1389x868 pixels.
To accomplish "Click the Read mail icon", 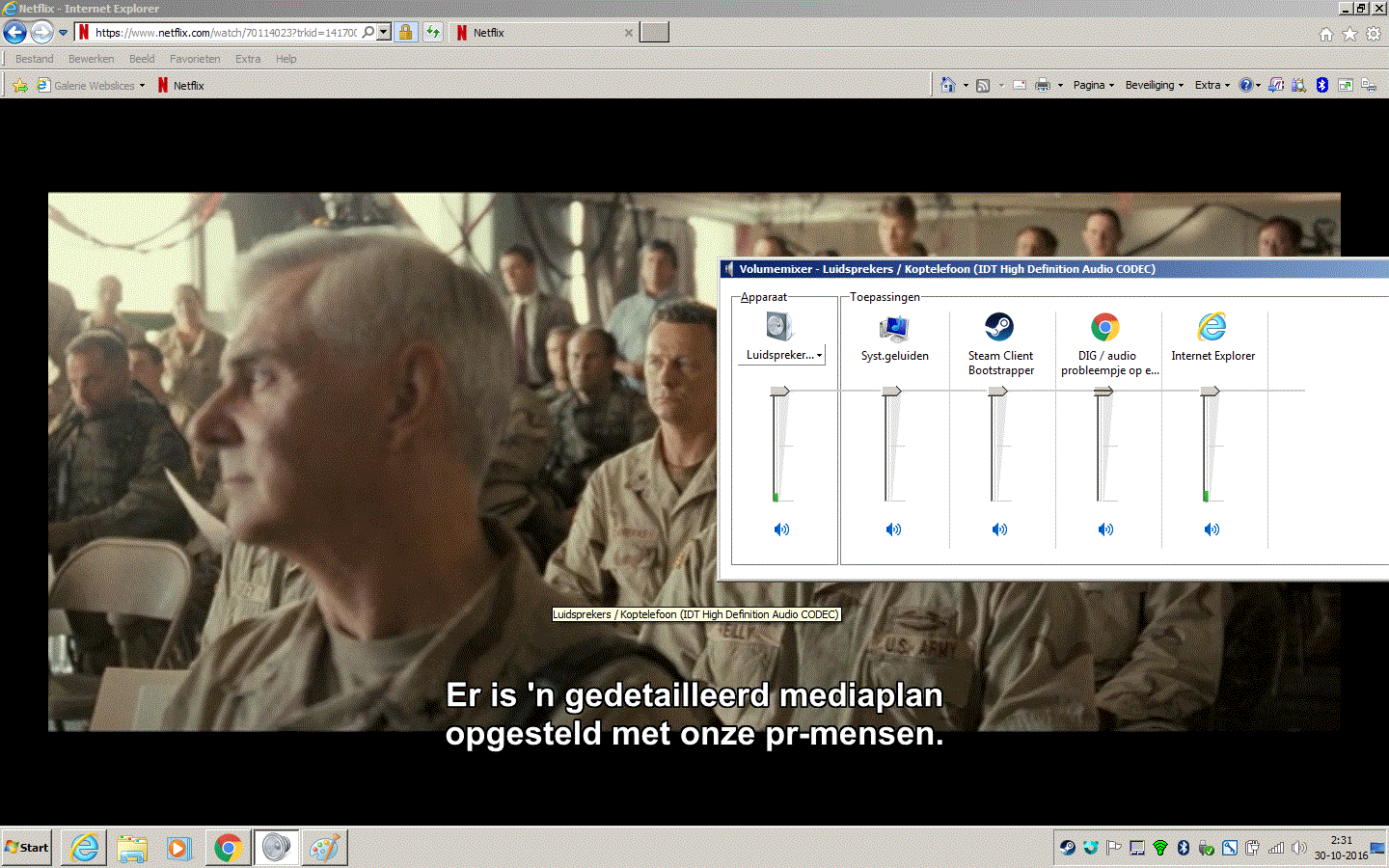I will click(x=1020, y=85).
